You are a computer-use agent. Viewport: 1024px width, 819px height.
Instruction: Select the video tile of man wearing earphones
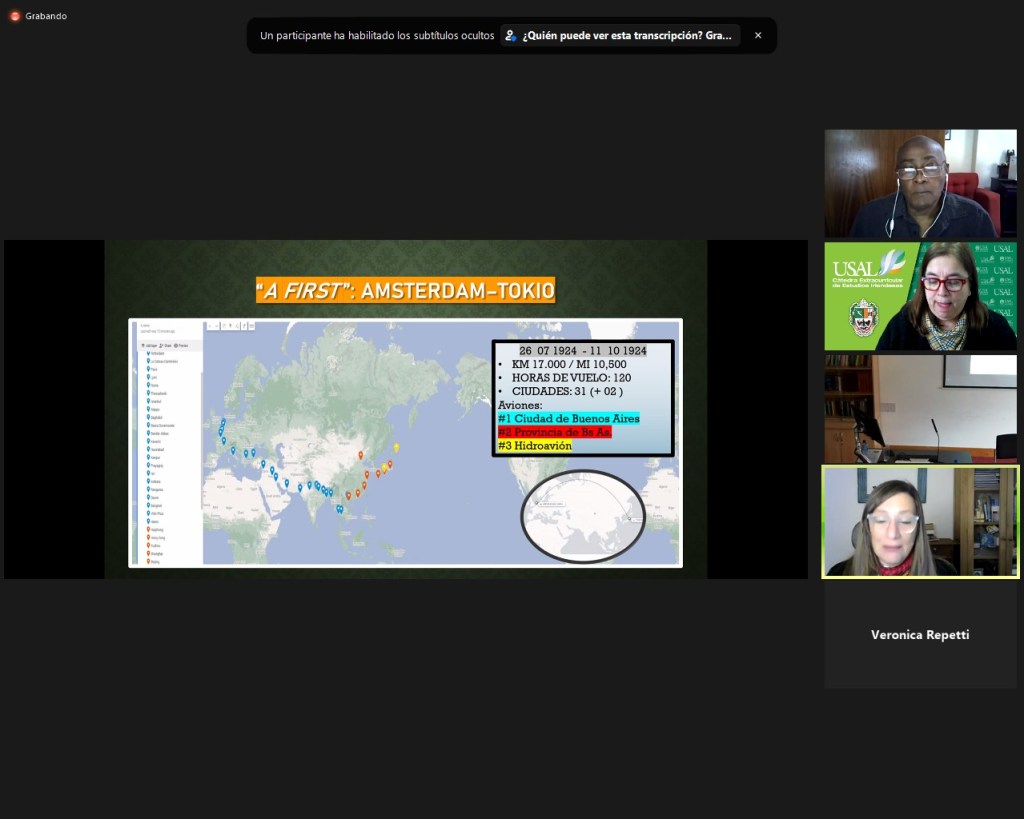[x=920, y=184]
